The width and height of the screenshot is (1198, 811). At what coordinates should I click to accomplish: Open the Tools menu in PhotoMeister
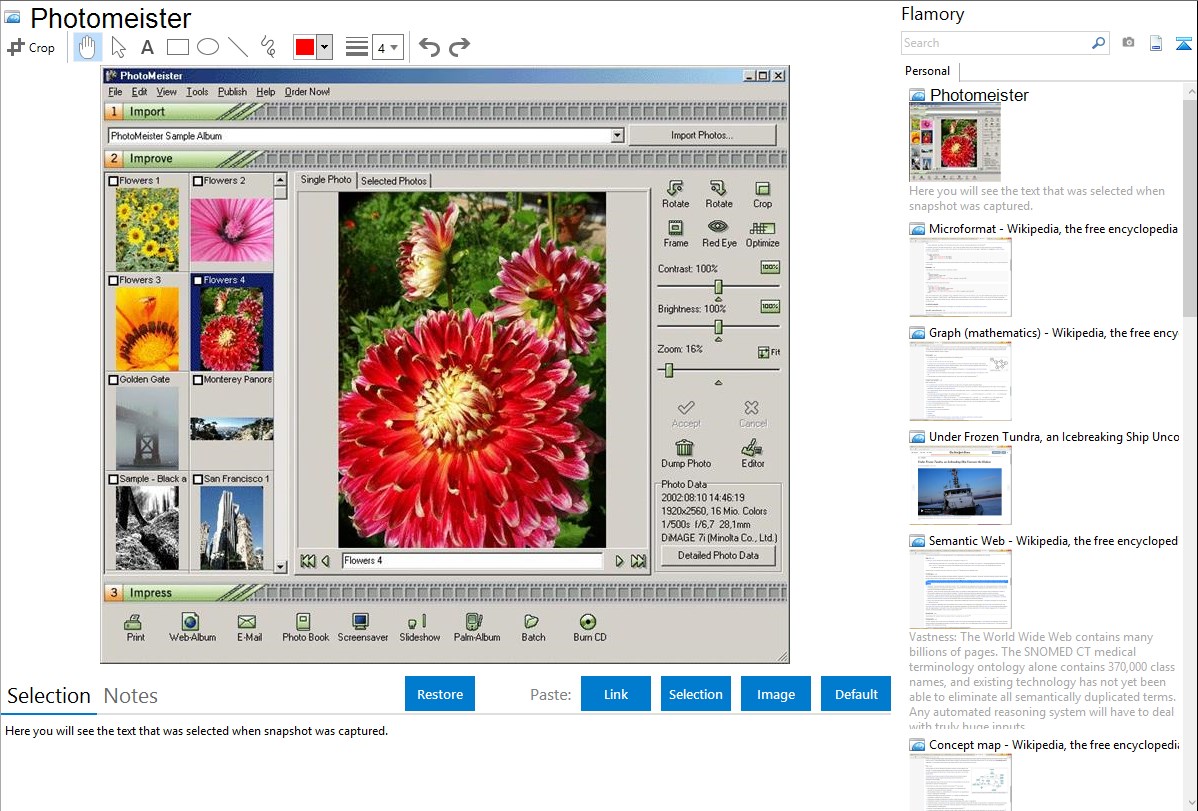pos(197,92)
